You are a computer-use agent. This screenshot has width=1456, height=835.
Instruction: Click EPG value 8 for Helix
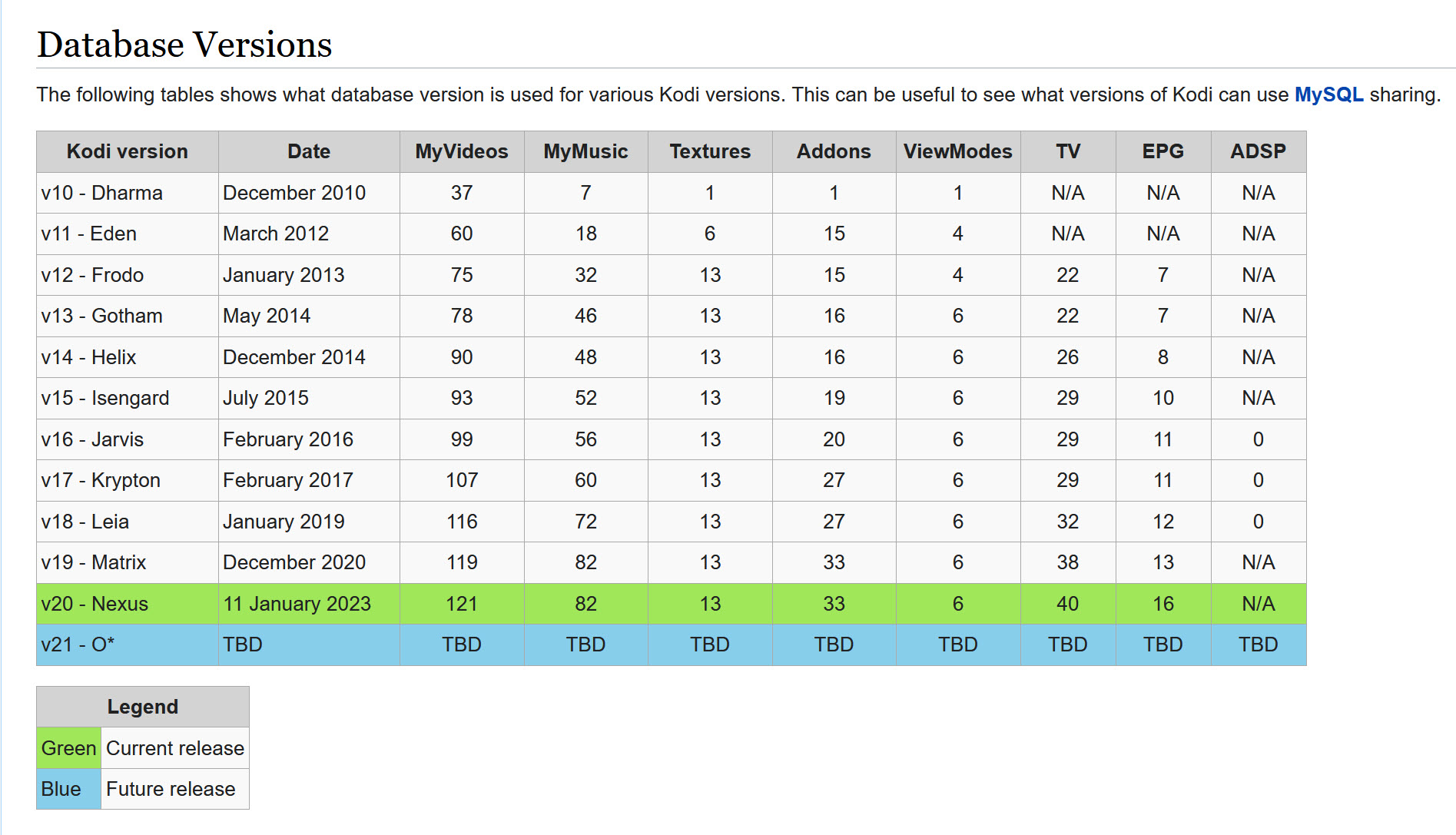1163,357
